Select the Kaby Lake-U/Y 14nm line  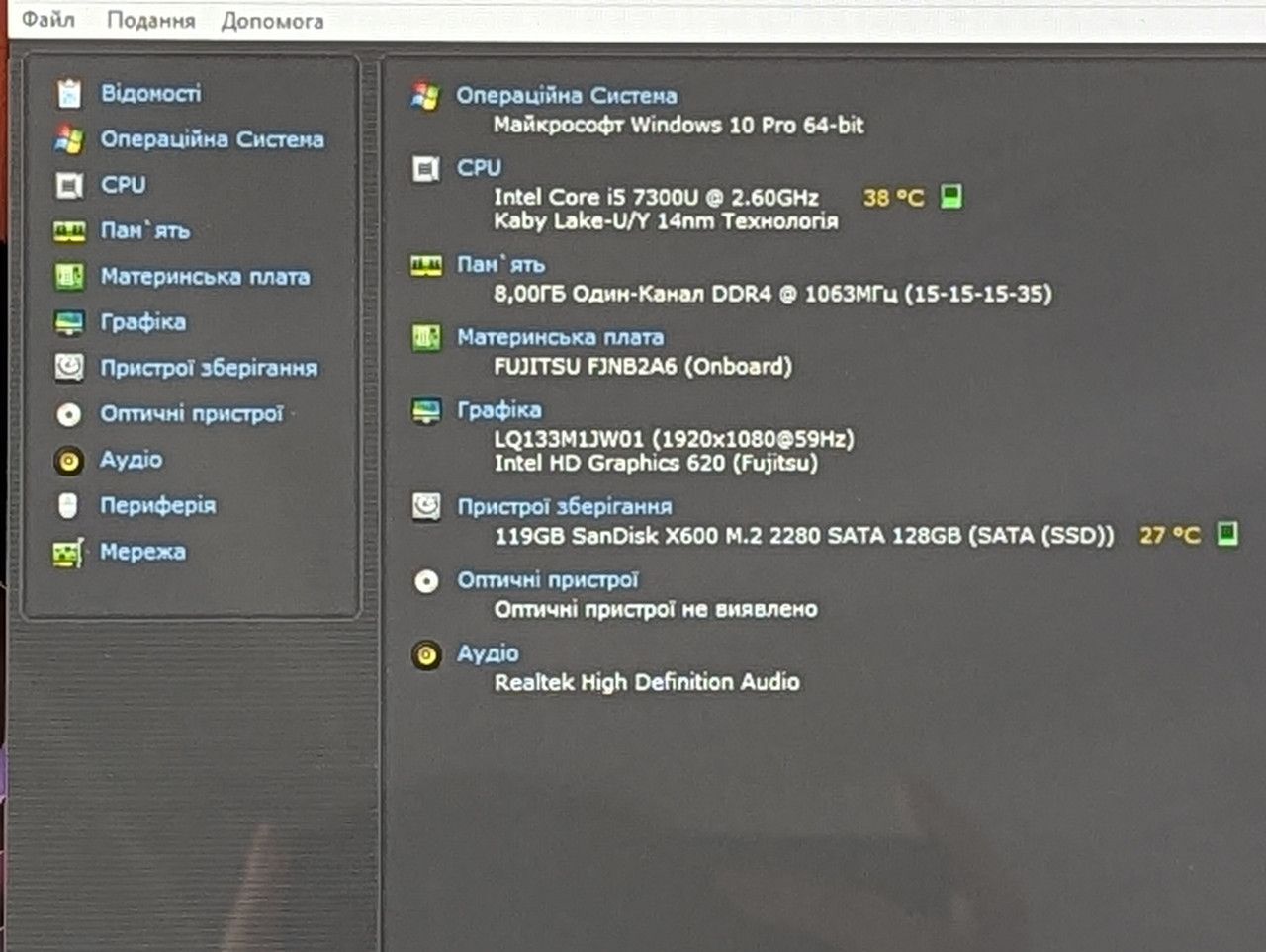pos(666,220)
